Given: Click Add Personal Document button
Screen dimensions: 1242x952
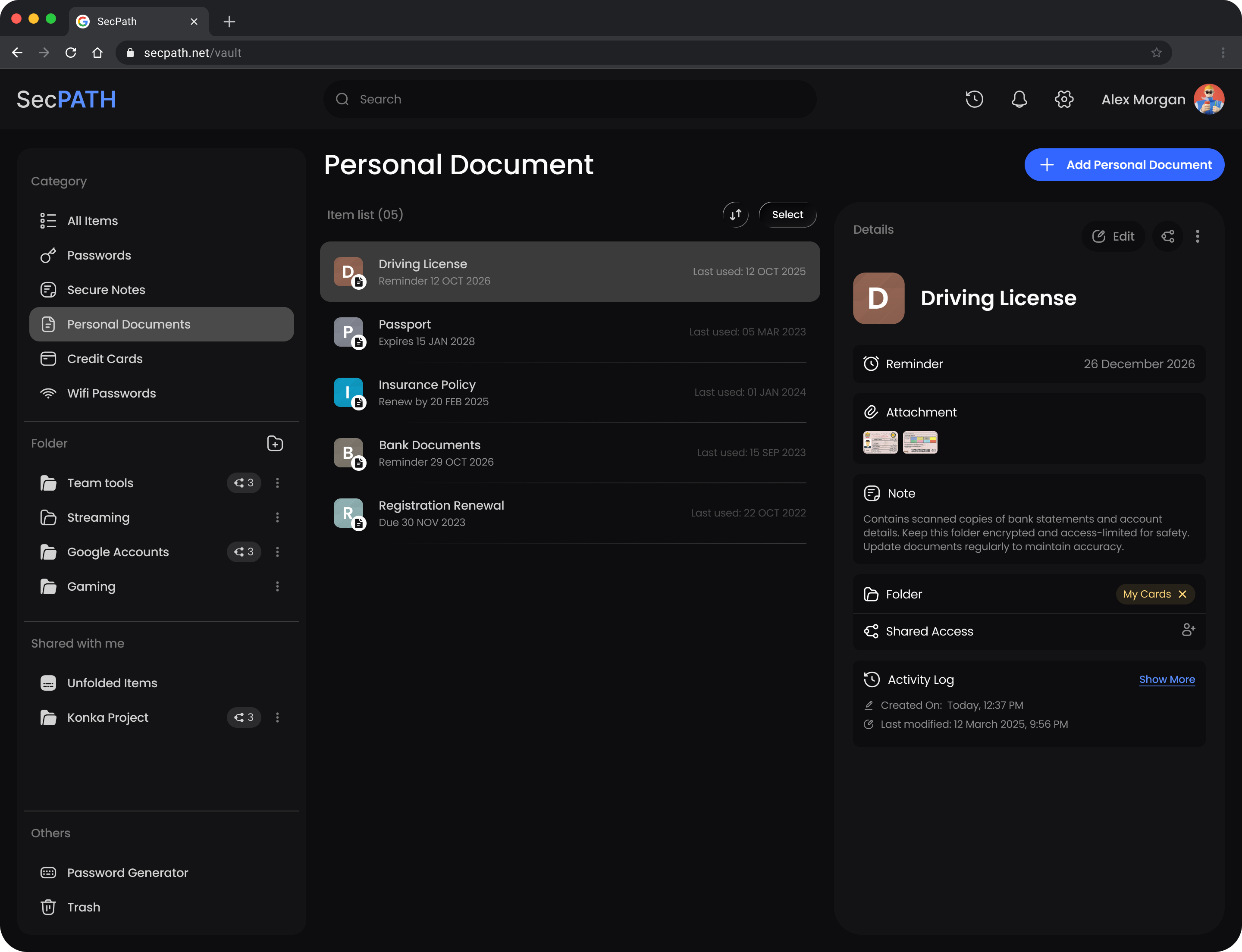Looking at the screenshot, I should 1124,165.
